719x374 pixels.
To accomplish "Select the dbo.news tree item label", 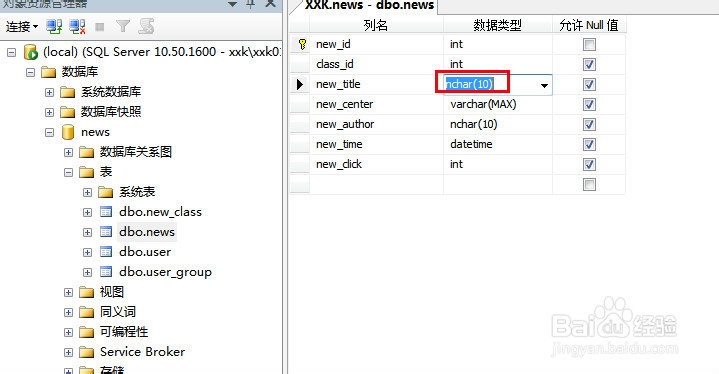I will point(147,232).
